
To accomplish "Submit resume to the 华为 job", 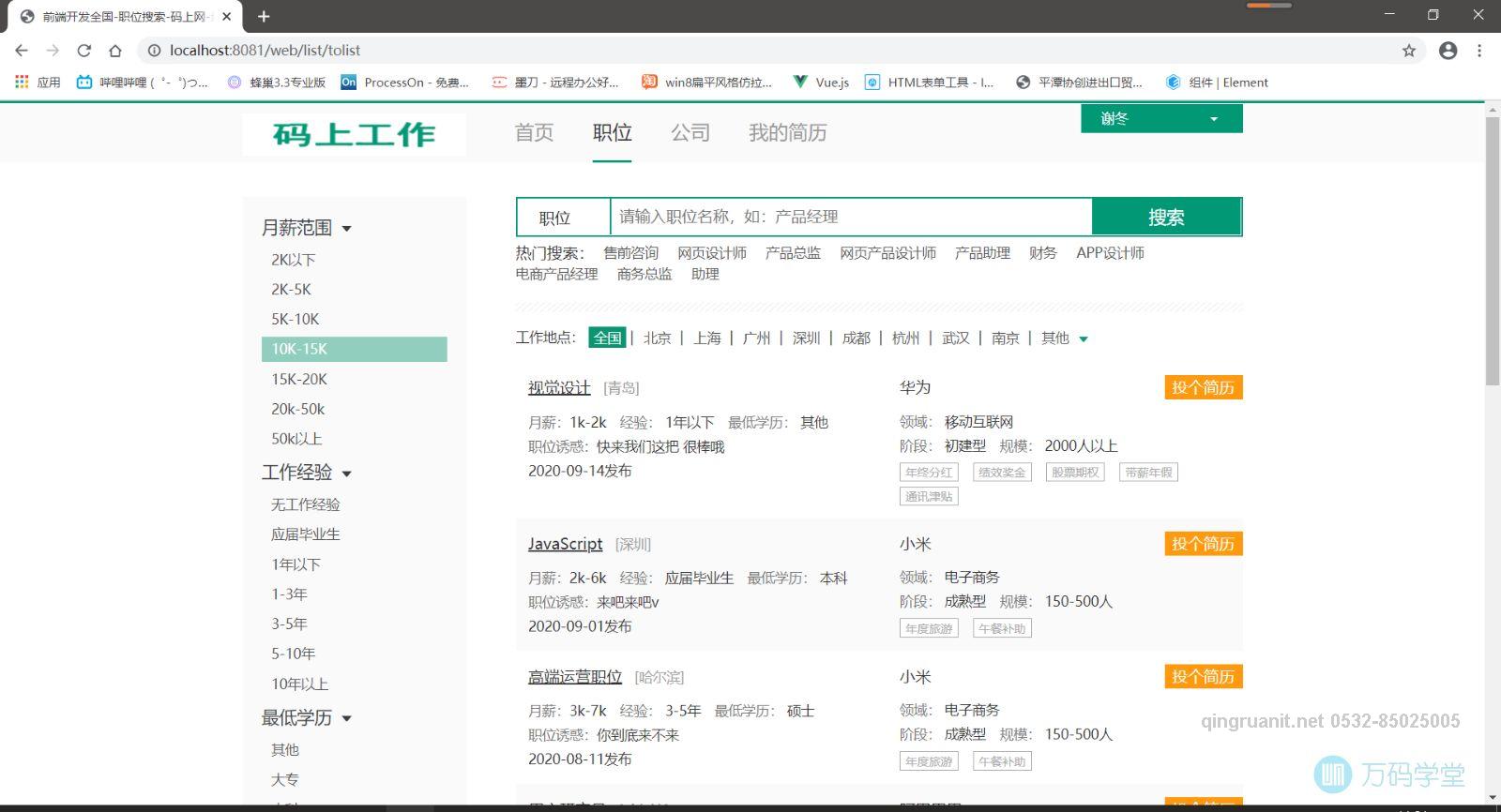I will coord(1204,388).
